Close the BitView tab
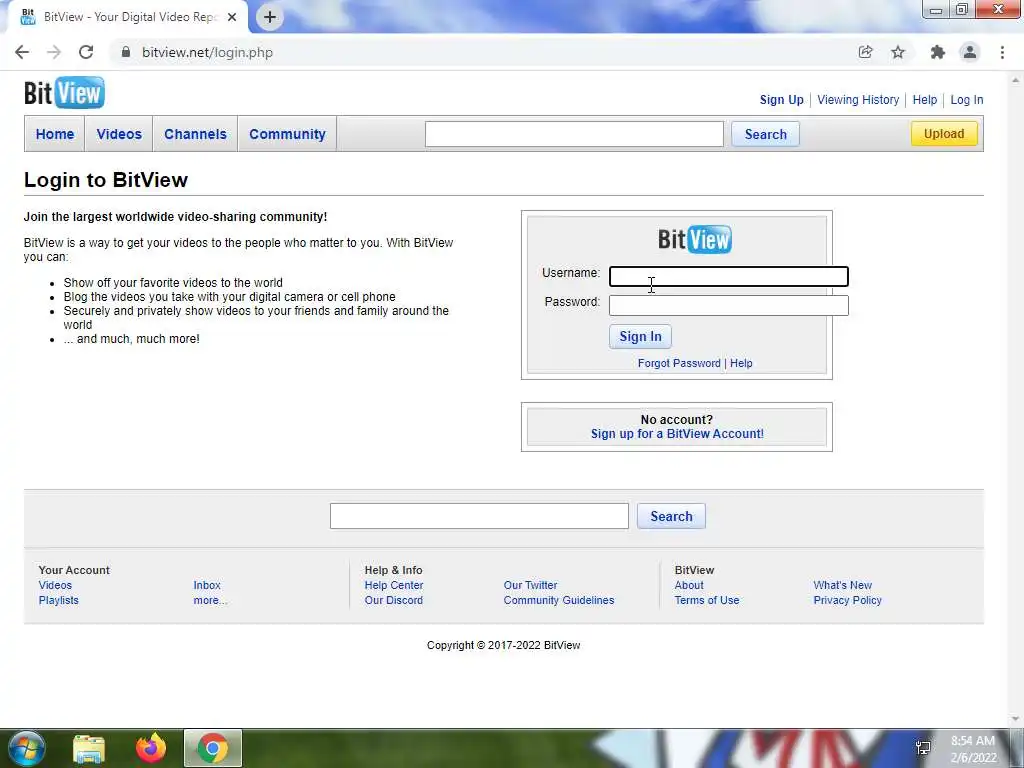Screen dimensions: 1024x768 [x=232, y=17]
